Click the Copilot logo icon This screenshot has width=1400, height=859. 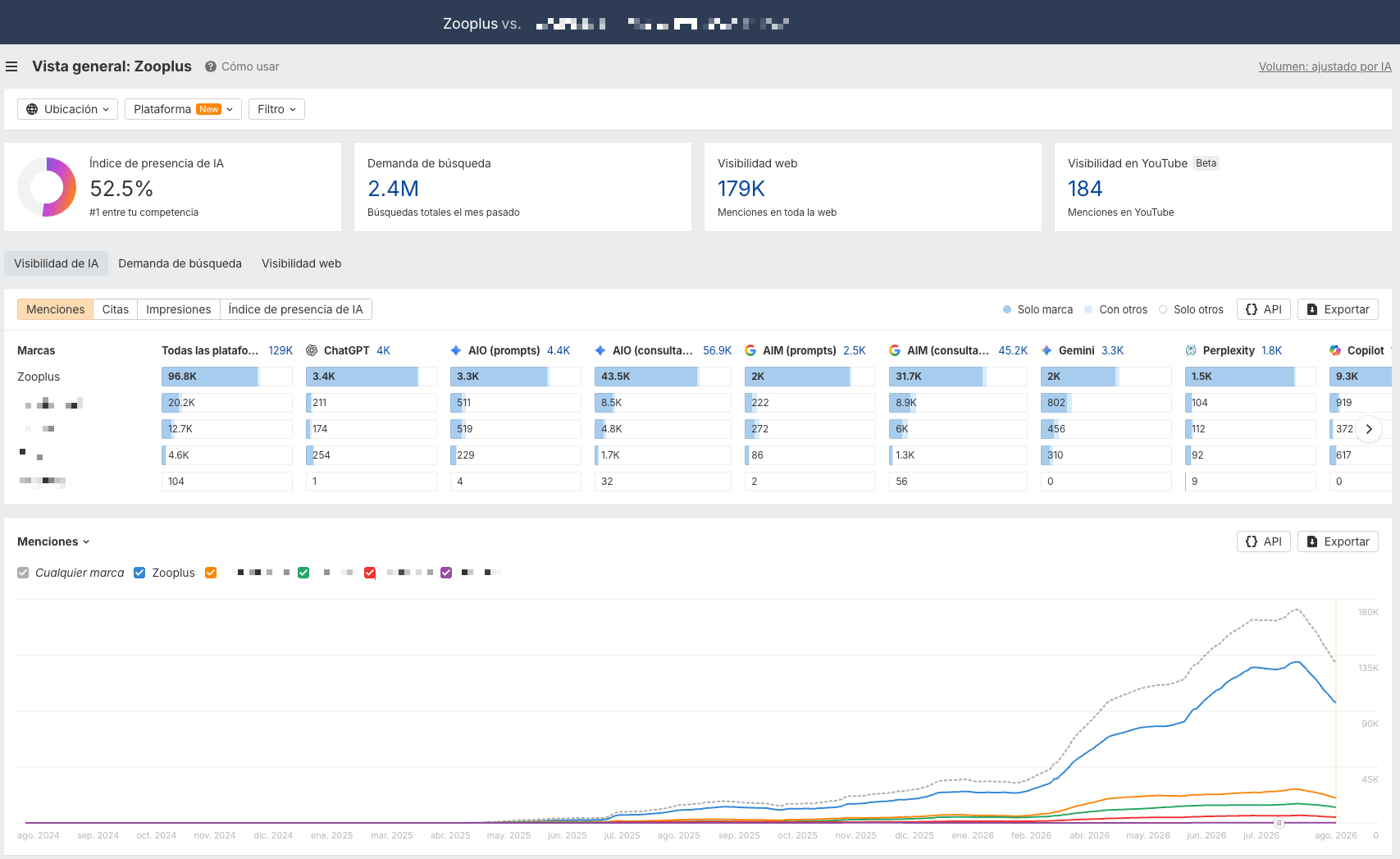point(1335,350)
